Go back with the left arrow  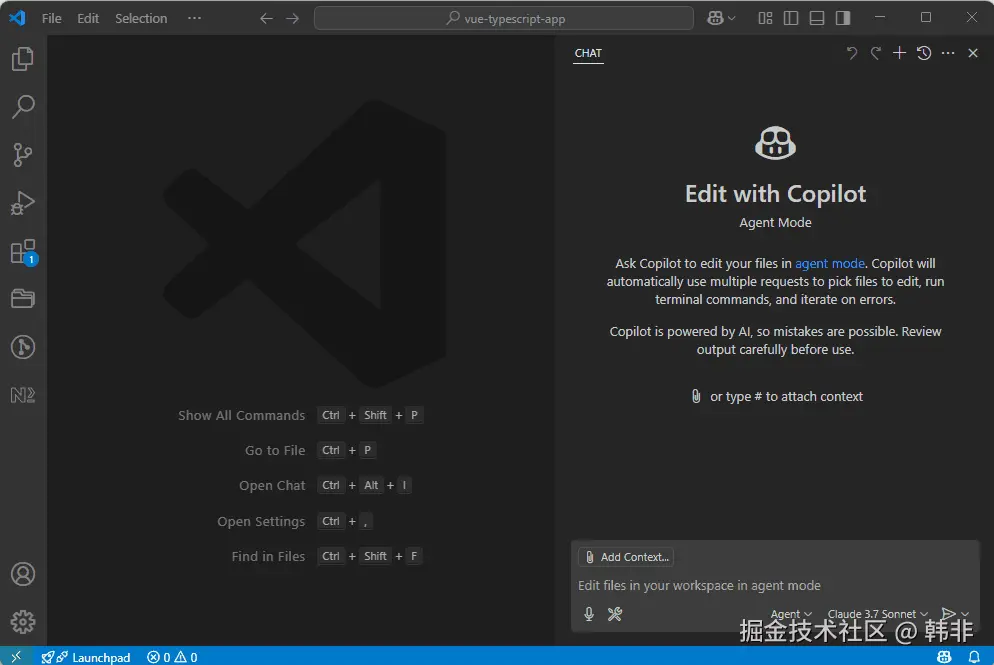coord(266,18)
